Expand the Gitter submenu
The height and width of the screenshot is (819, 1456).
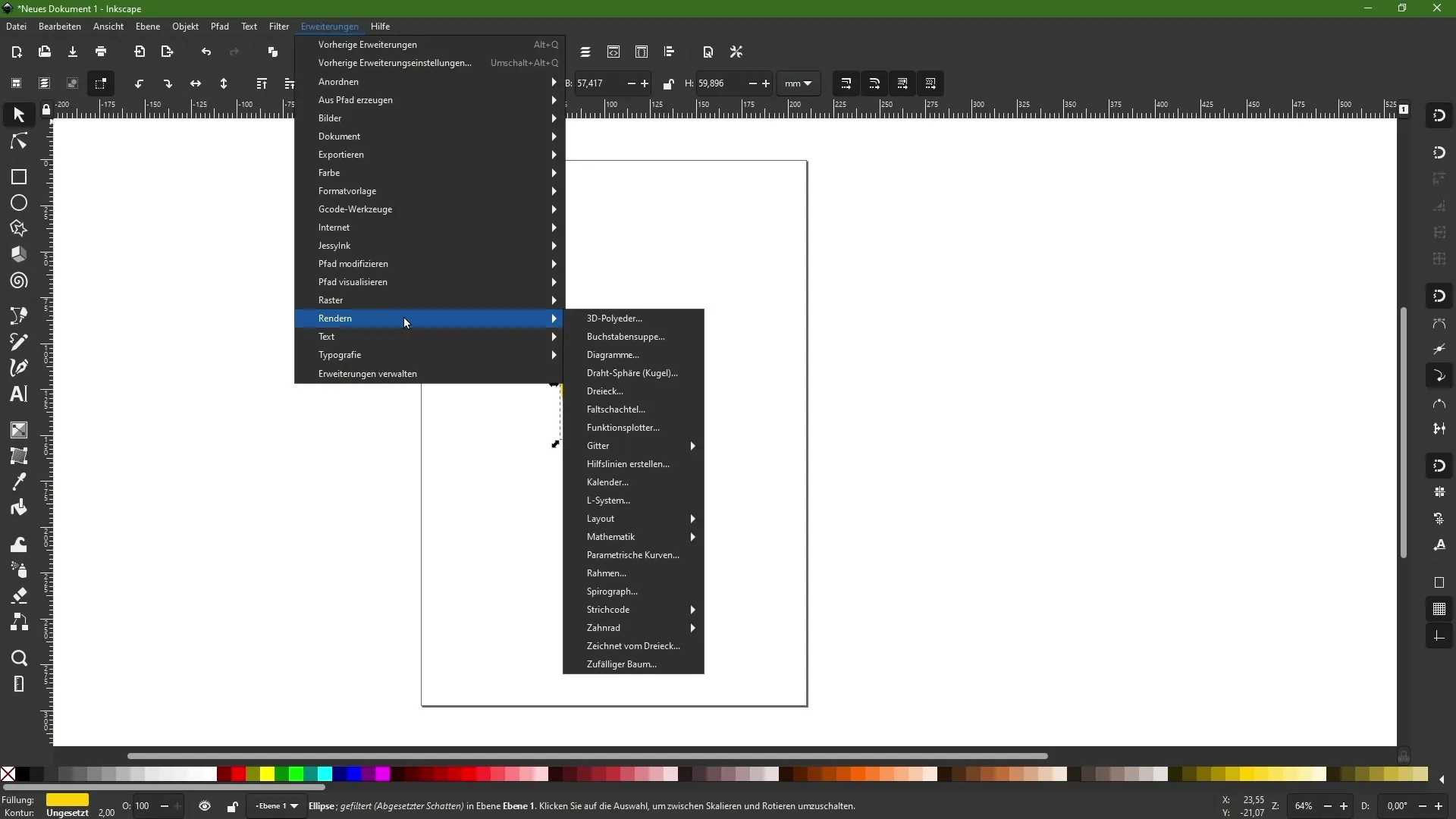(634, 446)
